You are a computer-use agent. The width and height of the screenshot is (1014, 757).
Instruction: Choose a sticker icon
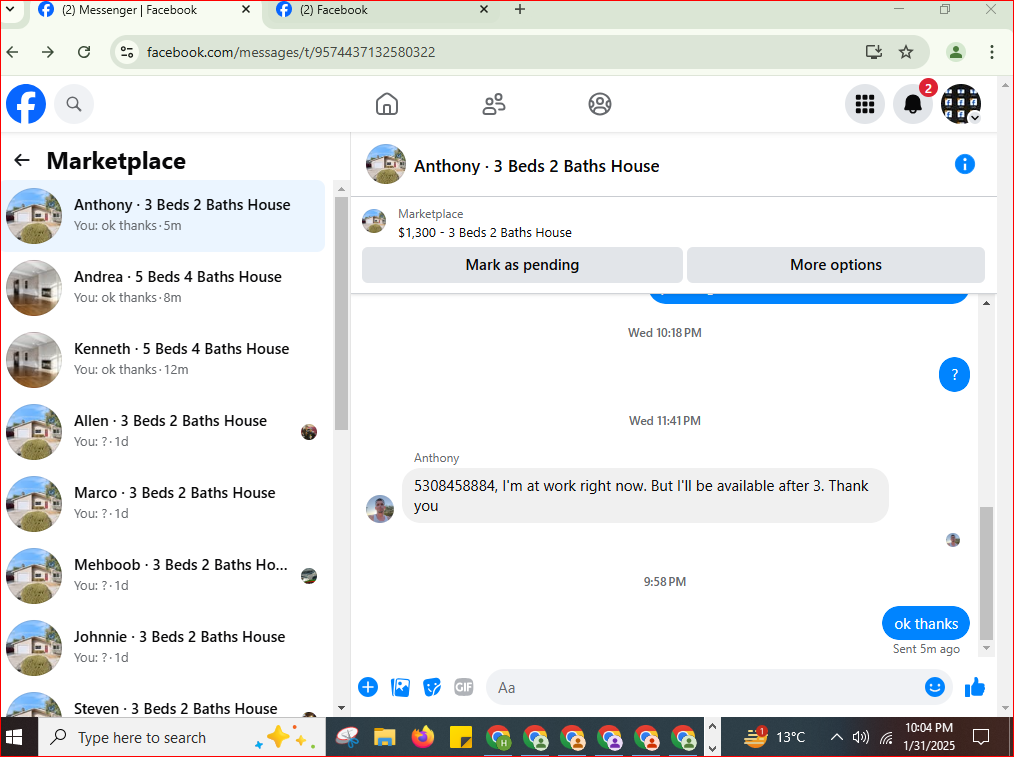tap(432, 687)
